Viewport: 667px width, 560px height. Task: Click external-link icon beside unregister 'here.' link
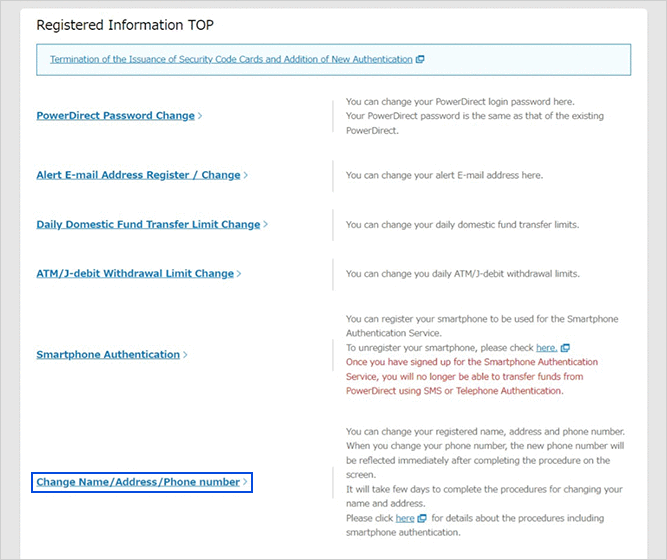click(565, 348)
